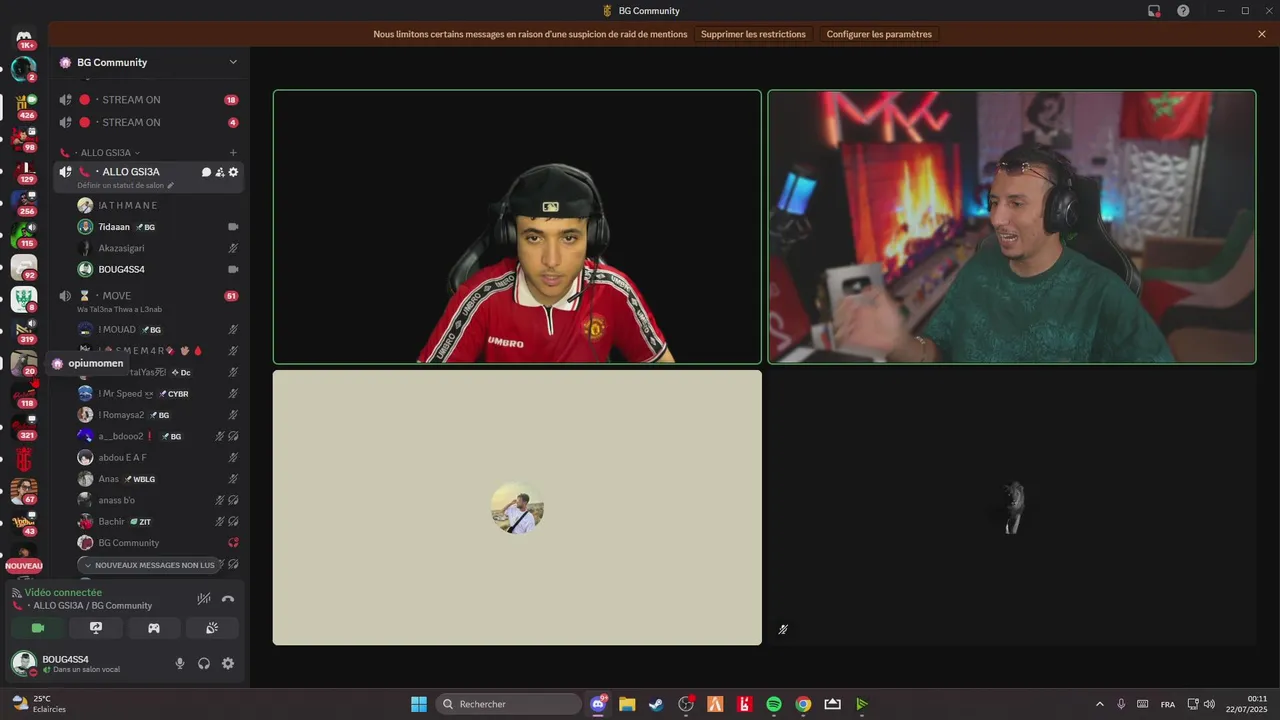Image resolution: width=1280 pixels, height=720 pixels.
Task: Toggle noise suppression icon
Action: pyautogui.click(x=204, y=599)
